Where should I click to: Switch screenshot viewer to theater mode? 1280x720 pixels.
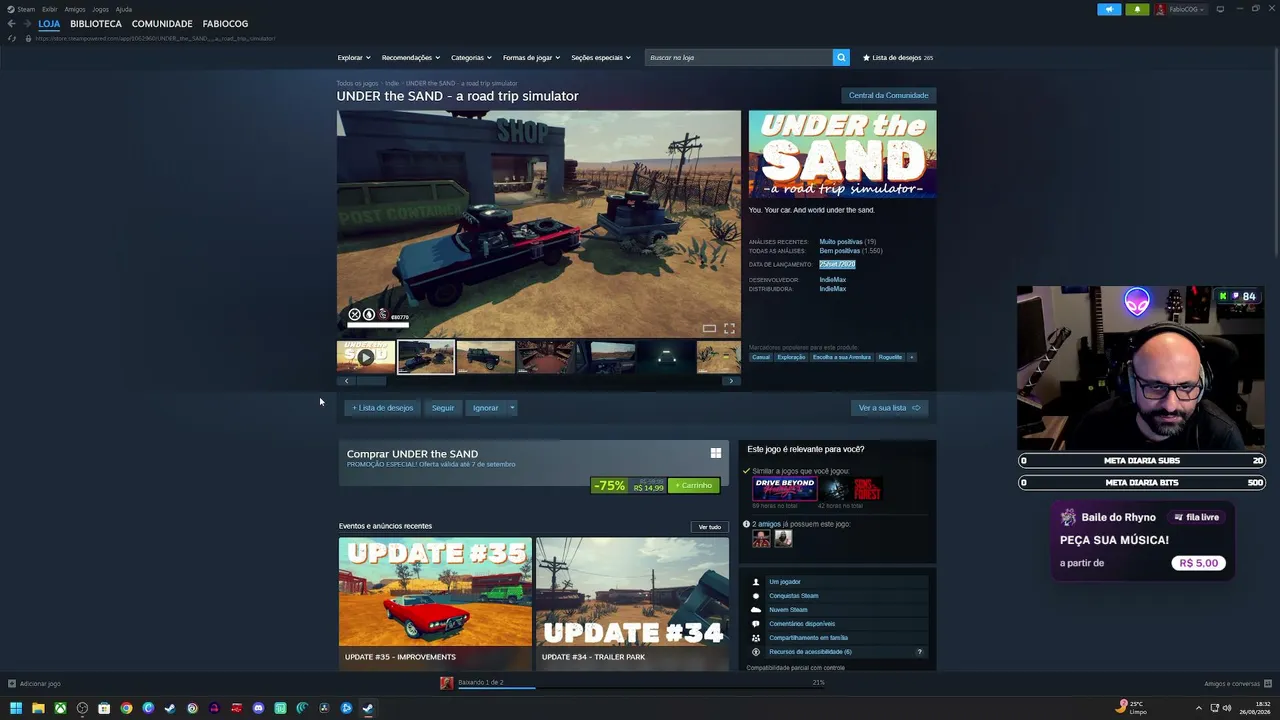pos(709,328)
